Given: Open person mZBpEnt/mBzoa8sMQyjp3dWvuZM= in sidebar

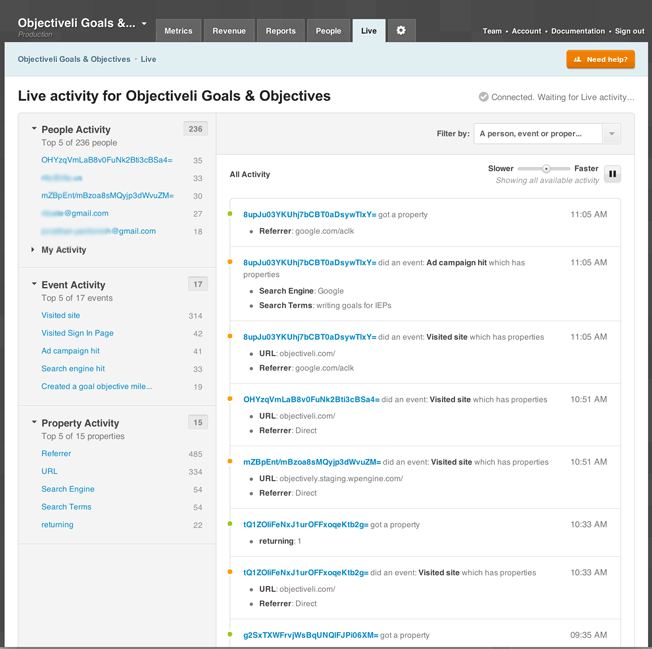Looking at the screenshot, I should (107, 195).
